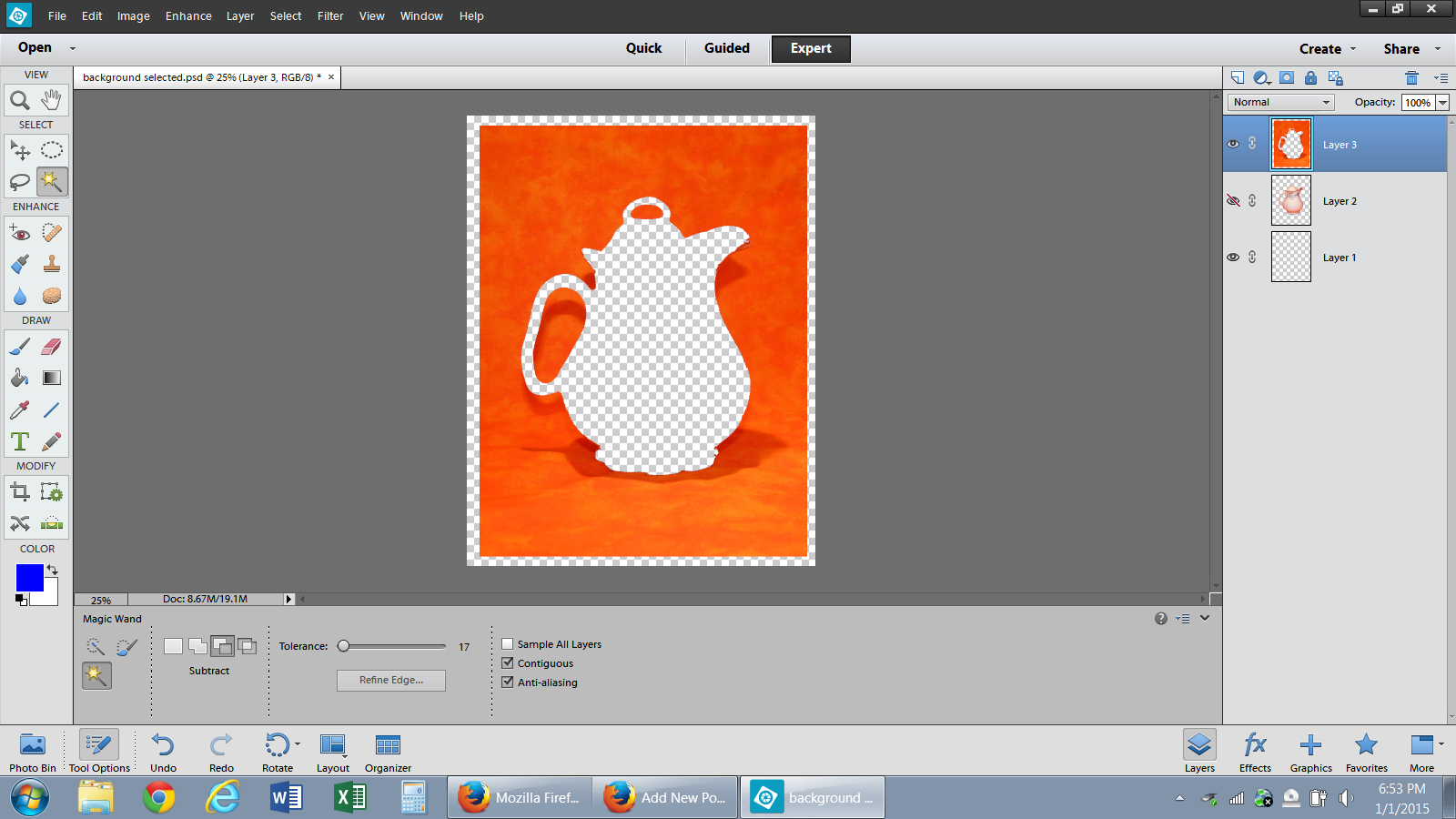
Task: Pick the Paint Bucket tool
Action: [x=19, y=378]
